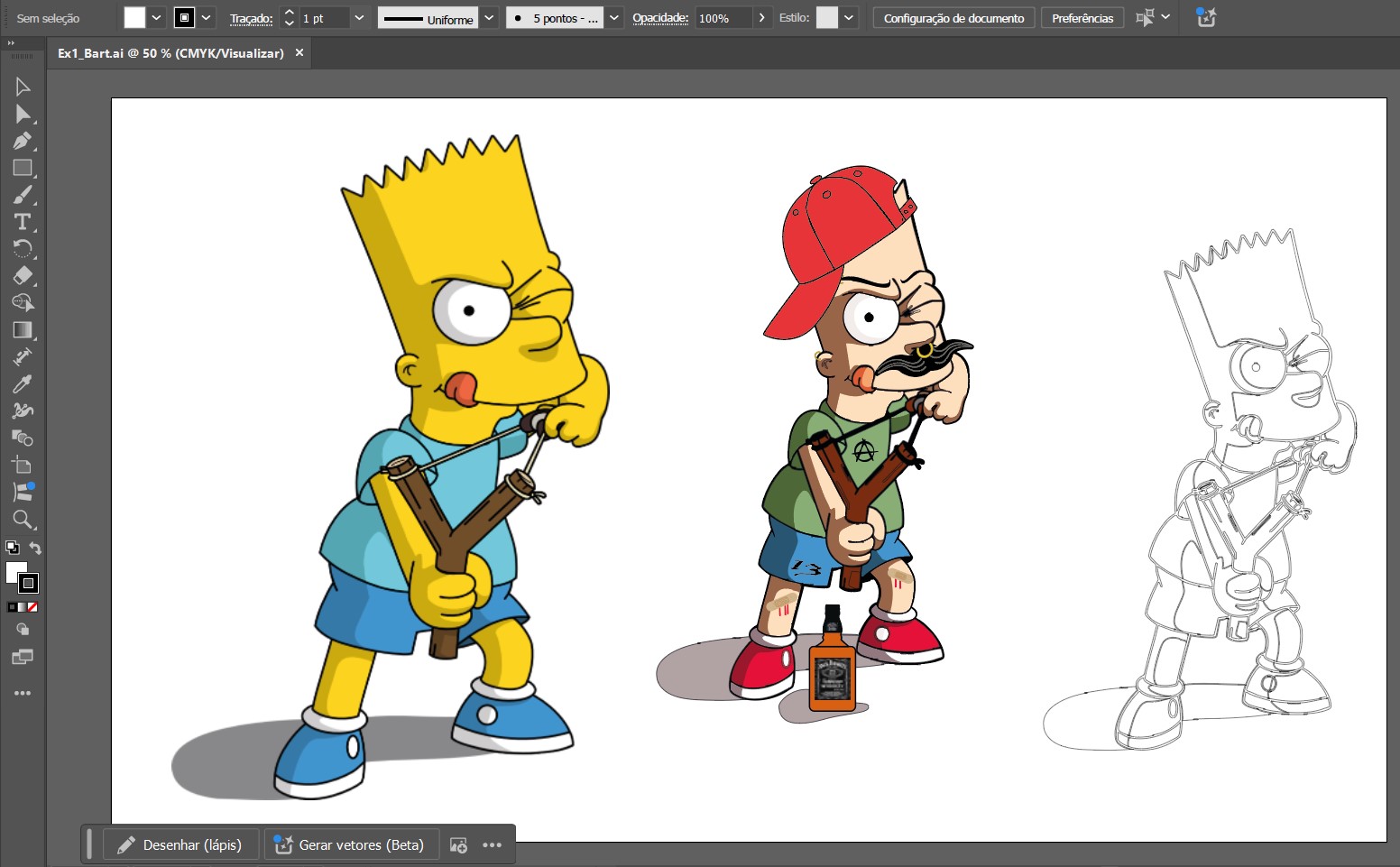The height and width of the screenshot is (867, 1400).
Task: Click toolbar stroke color box
Action: 29,584
